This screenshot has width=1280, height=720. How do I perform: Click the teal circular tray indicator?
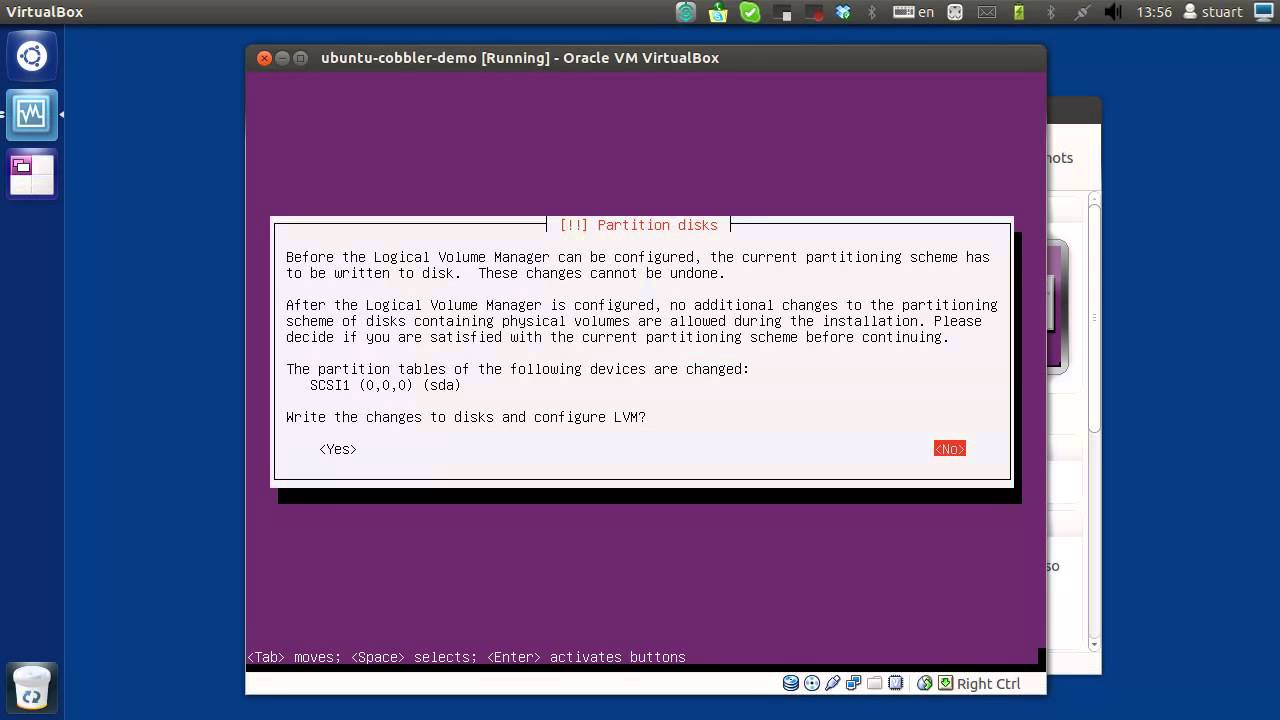(x=686, y=12)
